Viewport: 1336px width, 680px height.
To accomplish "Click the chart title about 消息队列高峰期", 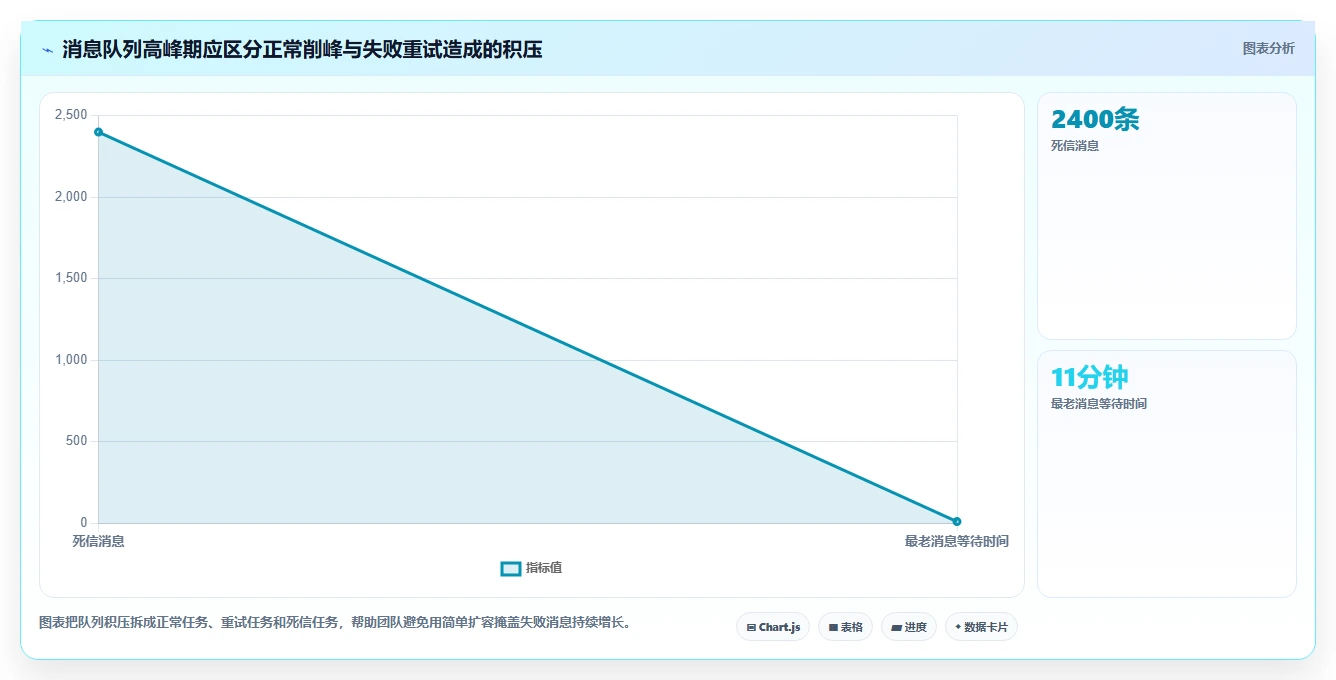I will [x=302, y=49].
